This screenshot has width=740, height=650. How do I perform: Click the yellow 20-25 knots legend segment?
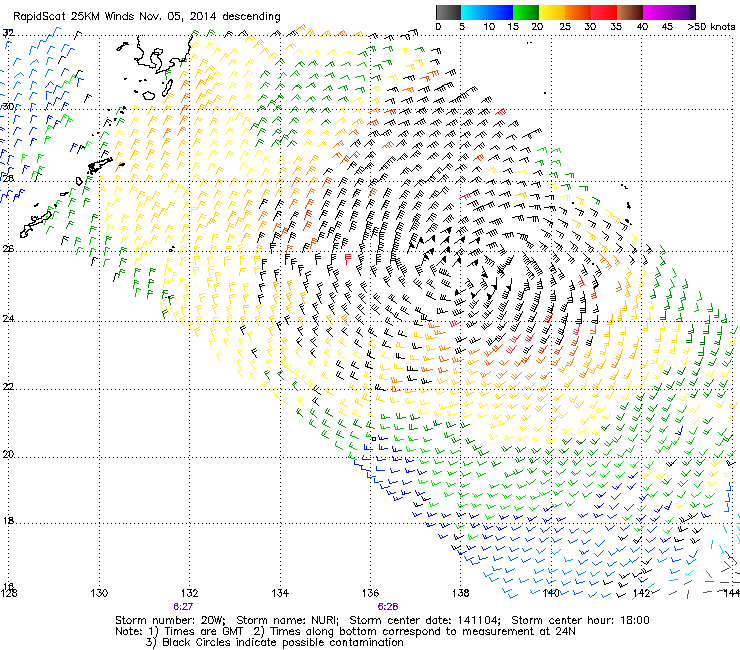[x=552, y=12]
